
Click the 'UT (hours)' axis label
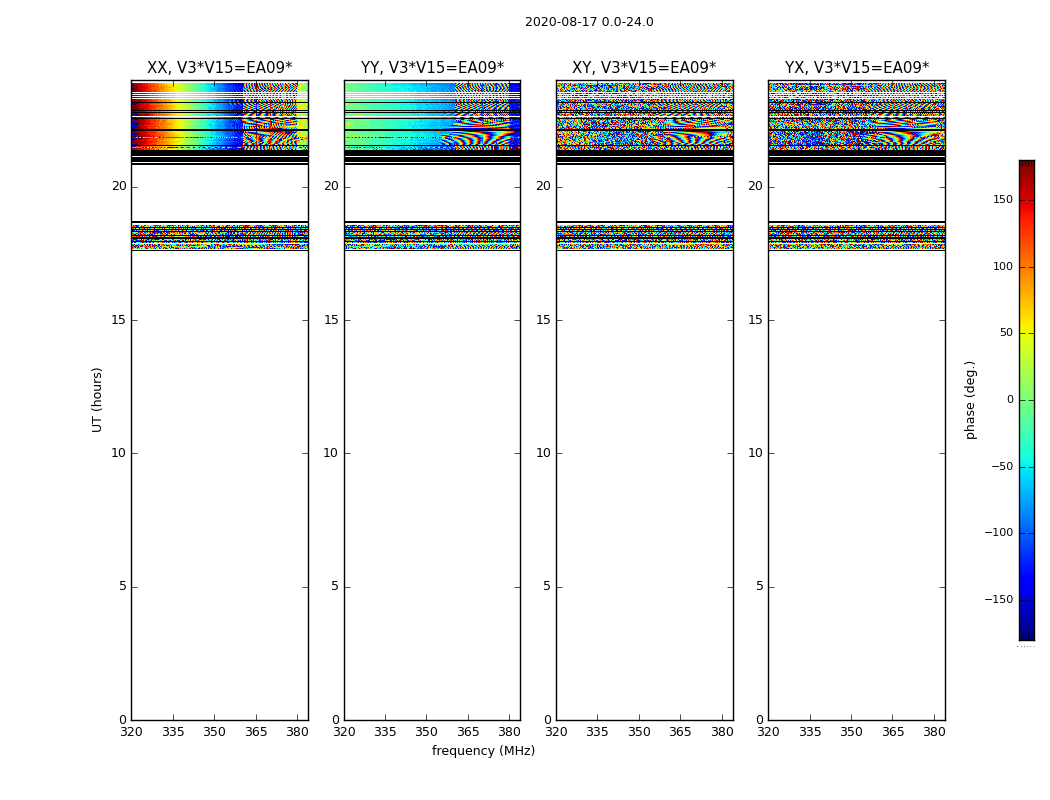point(97,399)
